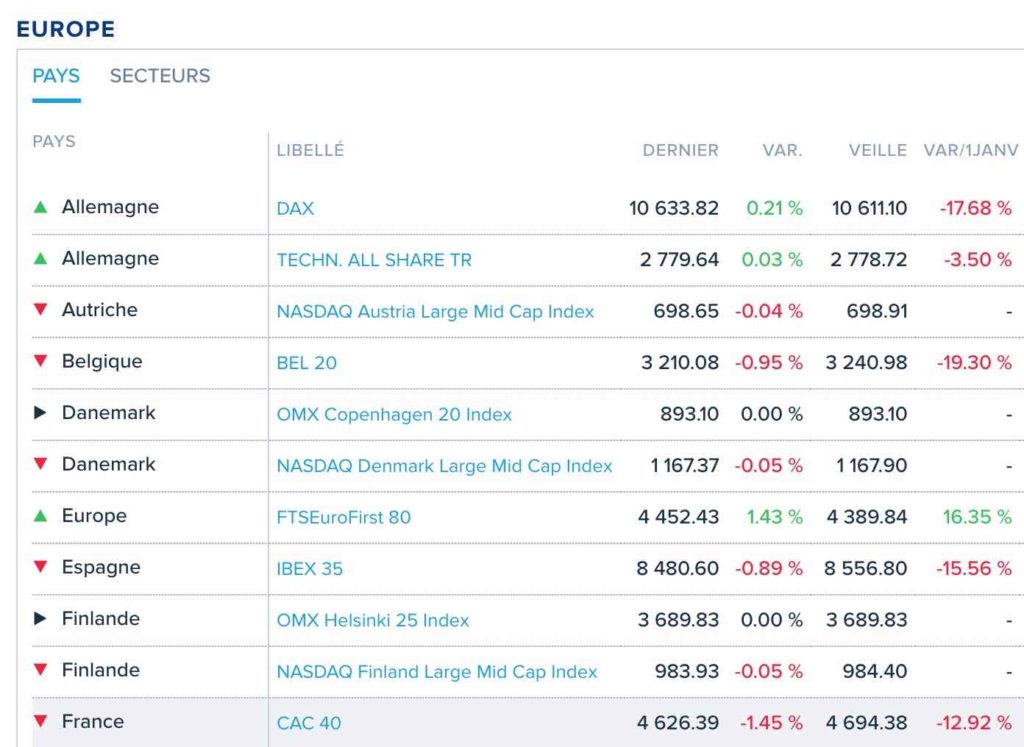Click the -0.95 % variation for BEL 20
The image size is (1024, 747).
[769, 362]
